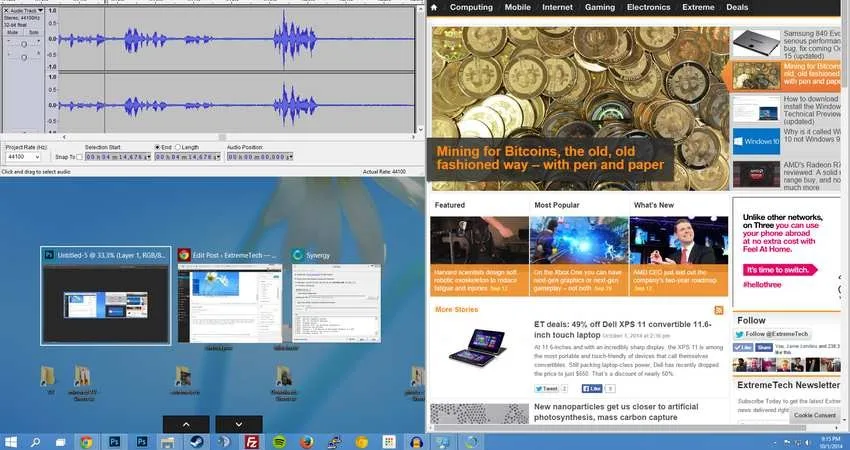Open the Computing menu on ExtremeTech
This screenshot has width=850, height=450.
(x=471, y=8)
